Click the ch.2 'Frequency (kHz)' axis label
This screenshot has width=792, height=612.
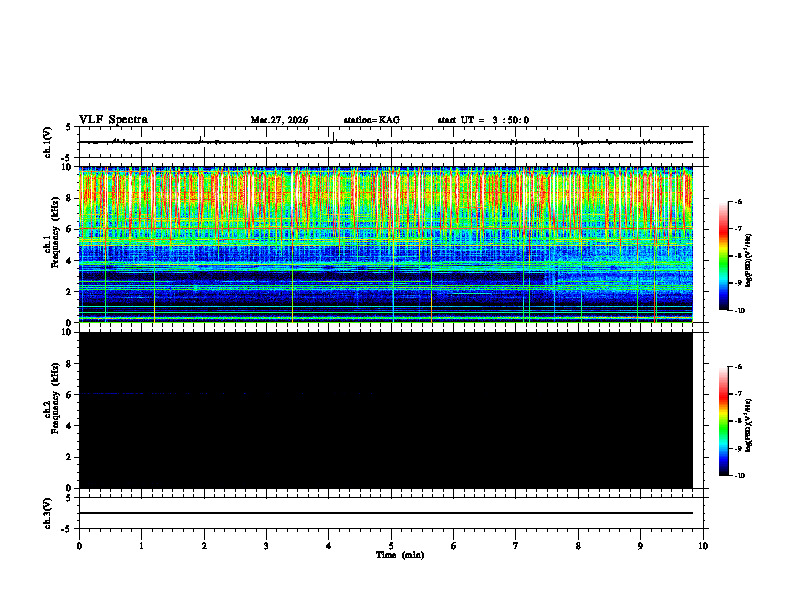(56, 398)
